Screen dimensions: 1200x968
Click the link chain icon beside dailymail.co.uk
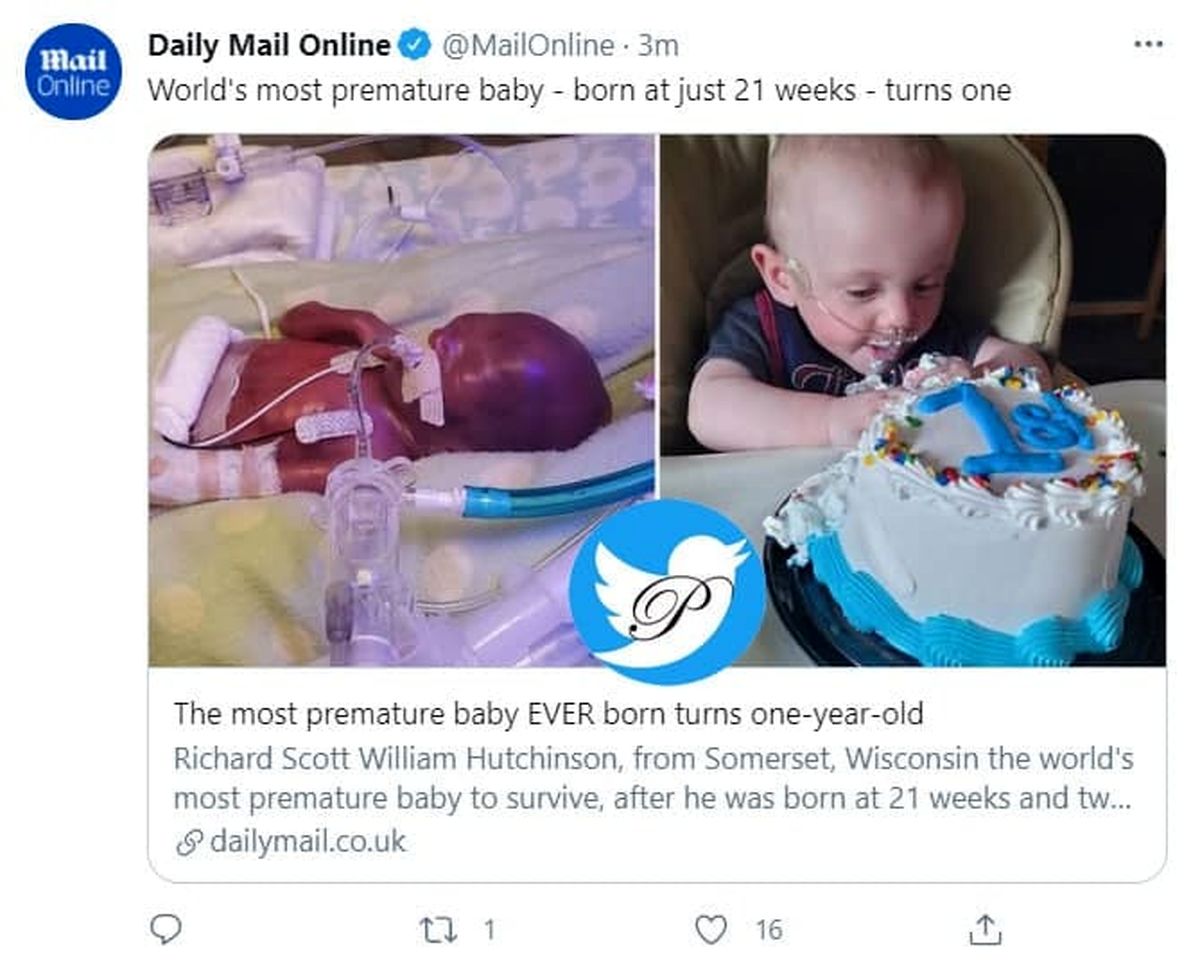[x=188, y=842]
